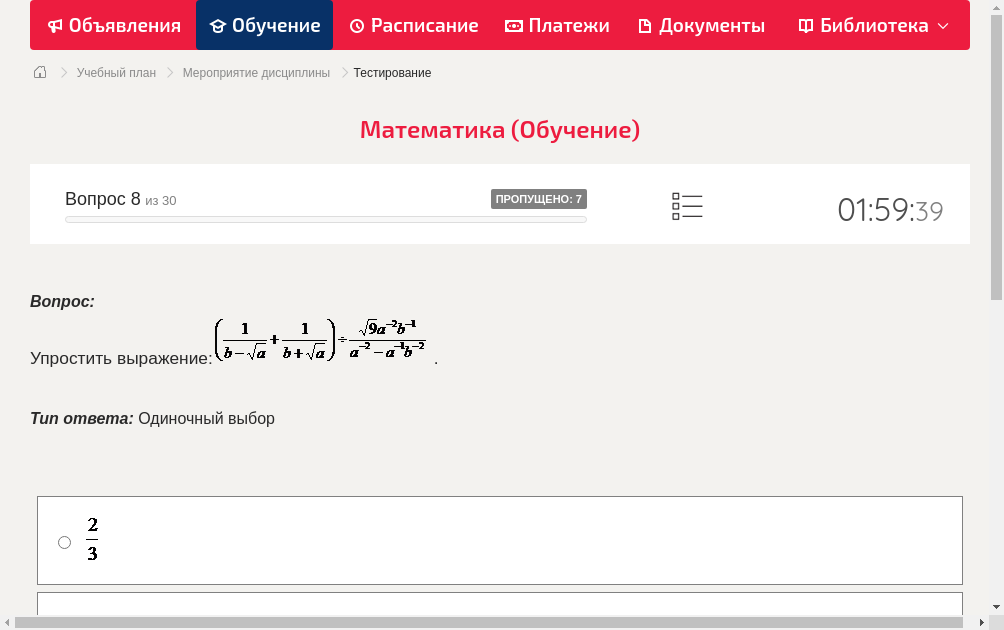1004x630 pixels.
Task: Open the question navigation list icon
Action: (687, 206)
